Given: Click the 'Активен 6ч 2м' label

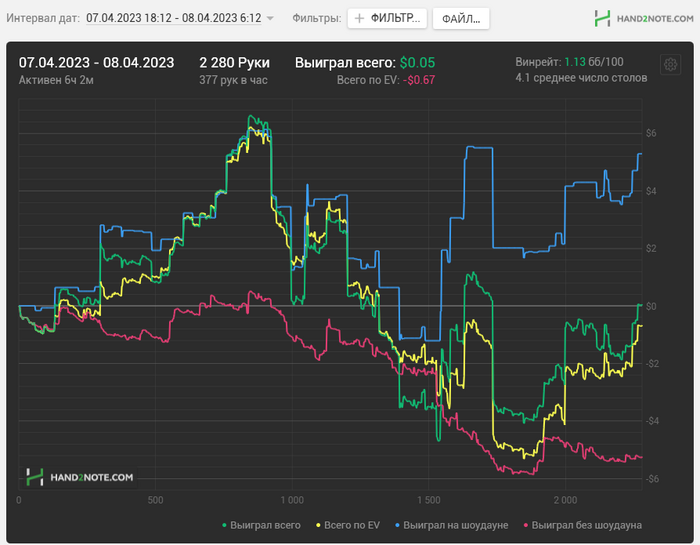Looking at the screenshot, I should point(56,80).
